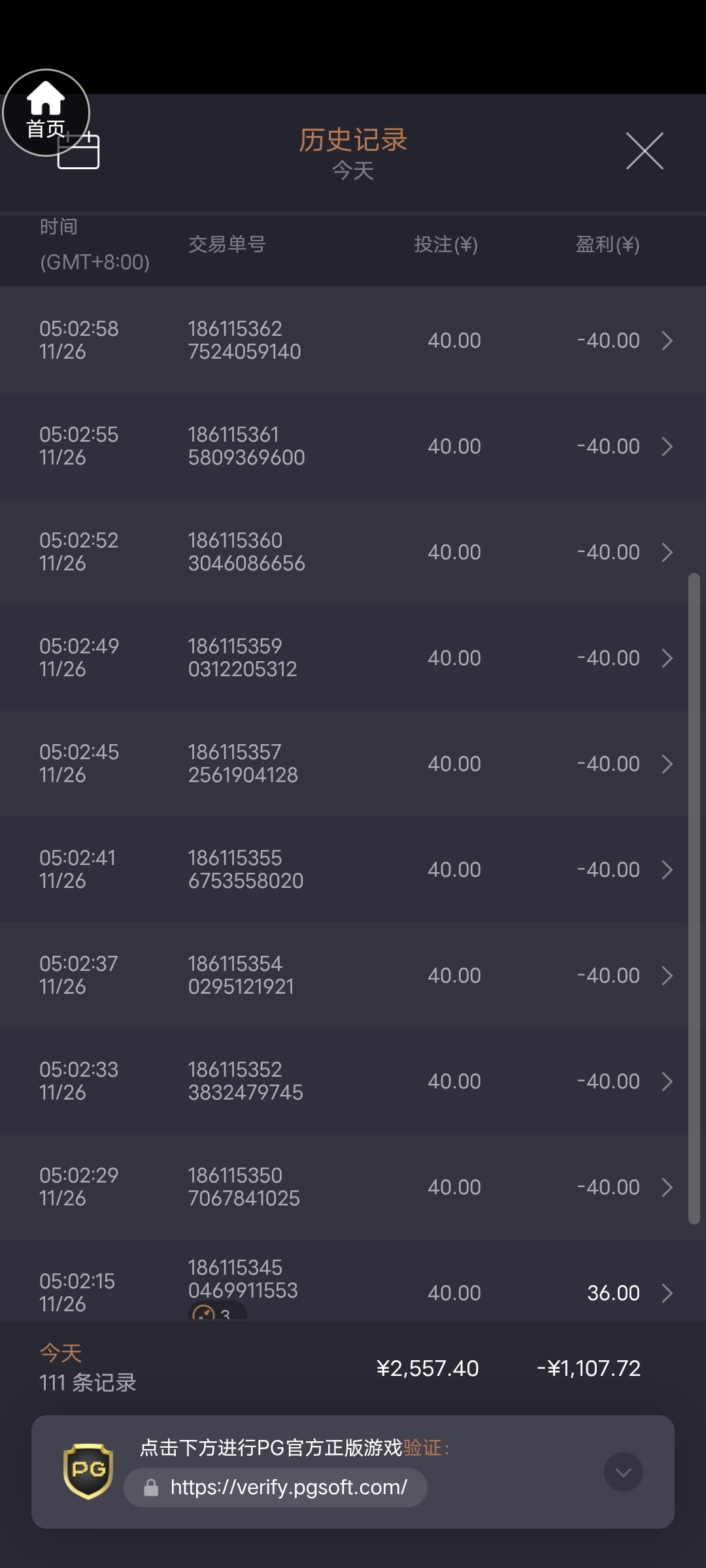The height and width of the screenshot is (1568, 706).
Task: Tap the 历史记录 title header
Action: [353, 140]
